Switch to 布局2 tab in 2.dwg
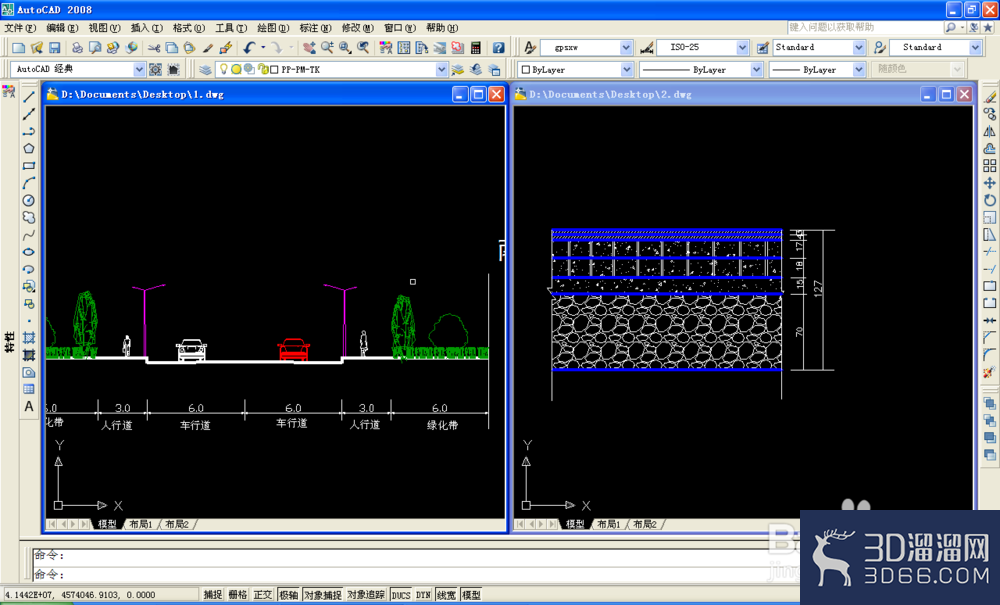 tap(645, 524)
